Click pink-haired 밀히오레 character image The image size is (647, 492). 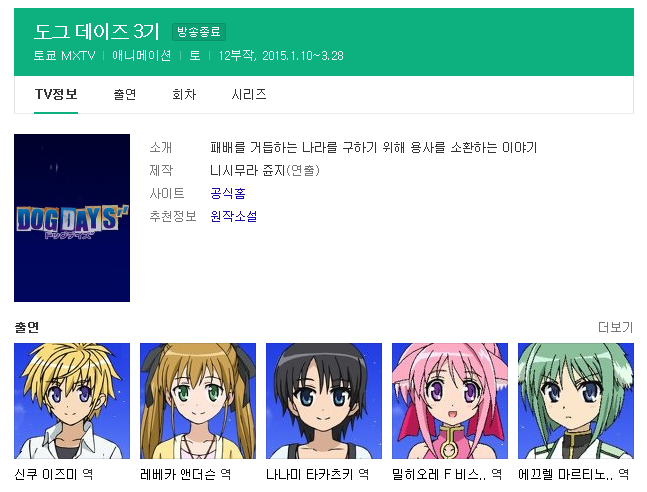(450, 401)
